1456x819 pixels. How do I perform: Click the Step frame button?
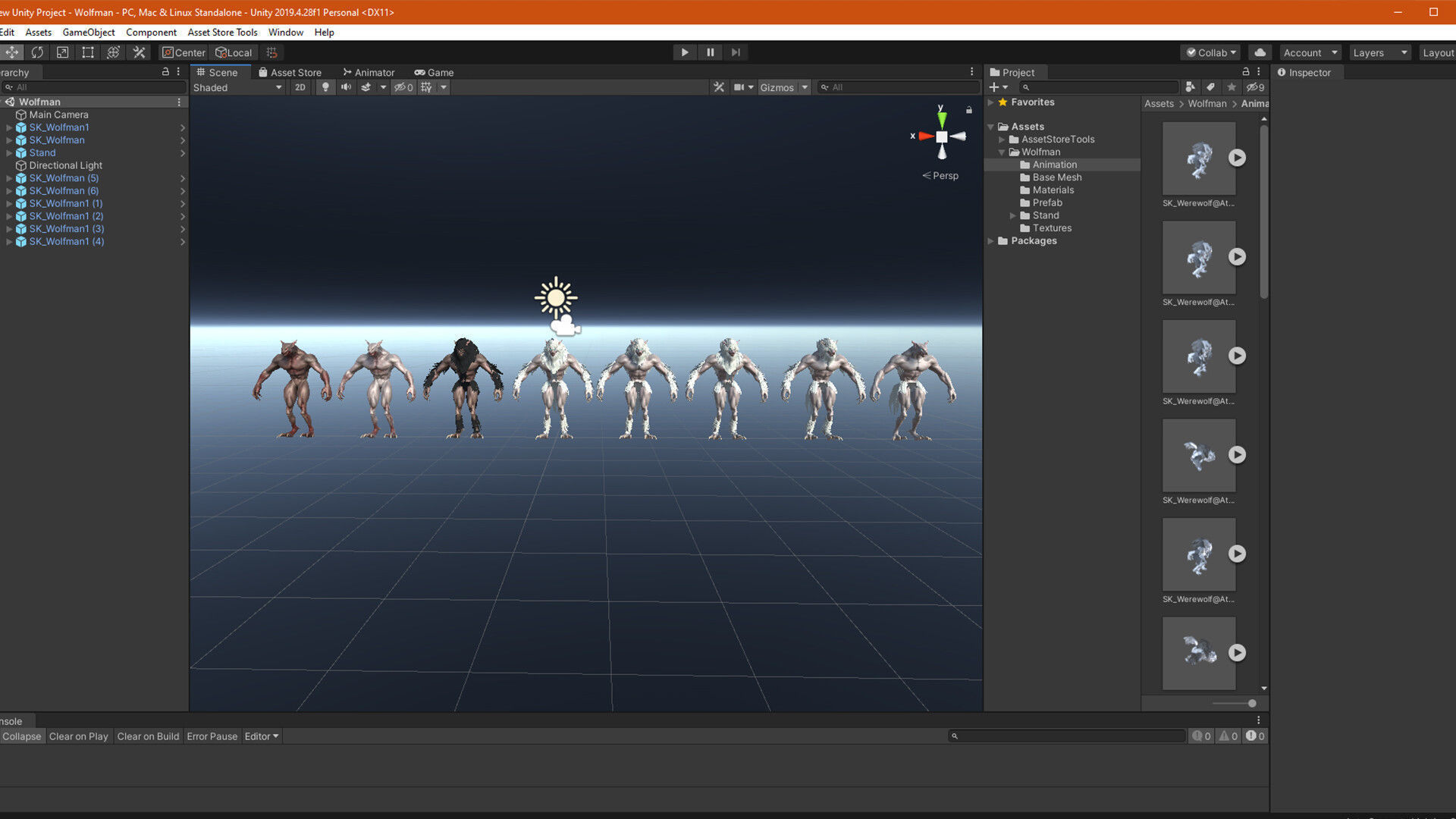pos(736,52)
